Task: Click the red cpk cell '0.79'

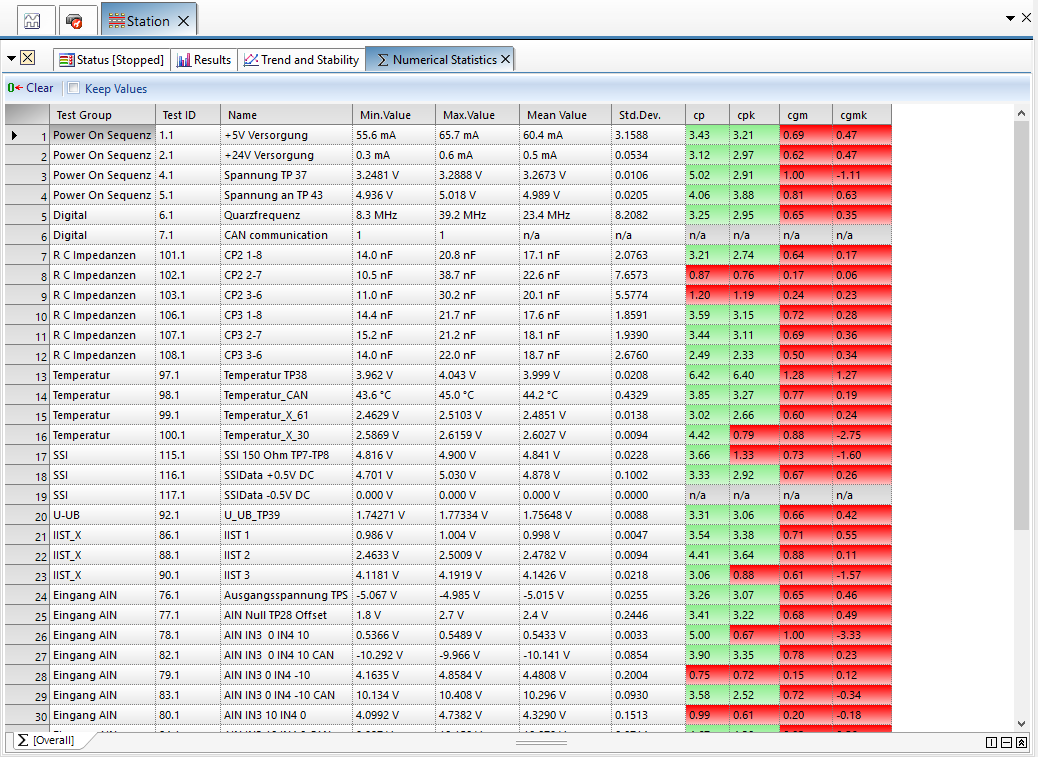Action: point(754,435)
